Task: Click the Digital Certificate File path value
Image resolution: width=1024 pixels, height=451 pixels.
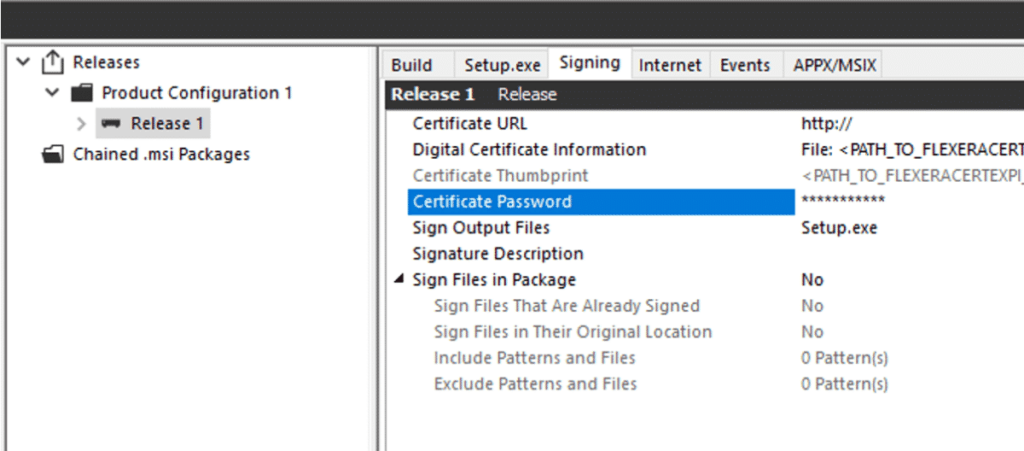Action: coord(912,149)
